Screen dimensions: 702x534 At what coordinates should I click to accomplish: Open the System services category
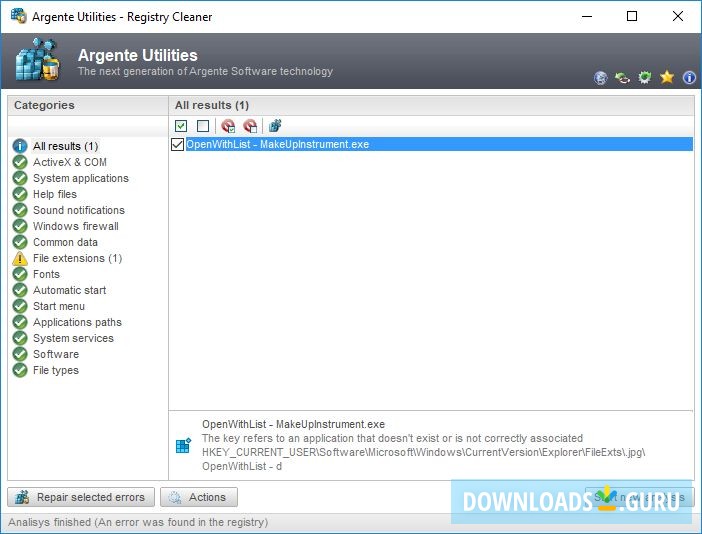click(x=73, y=338)
